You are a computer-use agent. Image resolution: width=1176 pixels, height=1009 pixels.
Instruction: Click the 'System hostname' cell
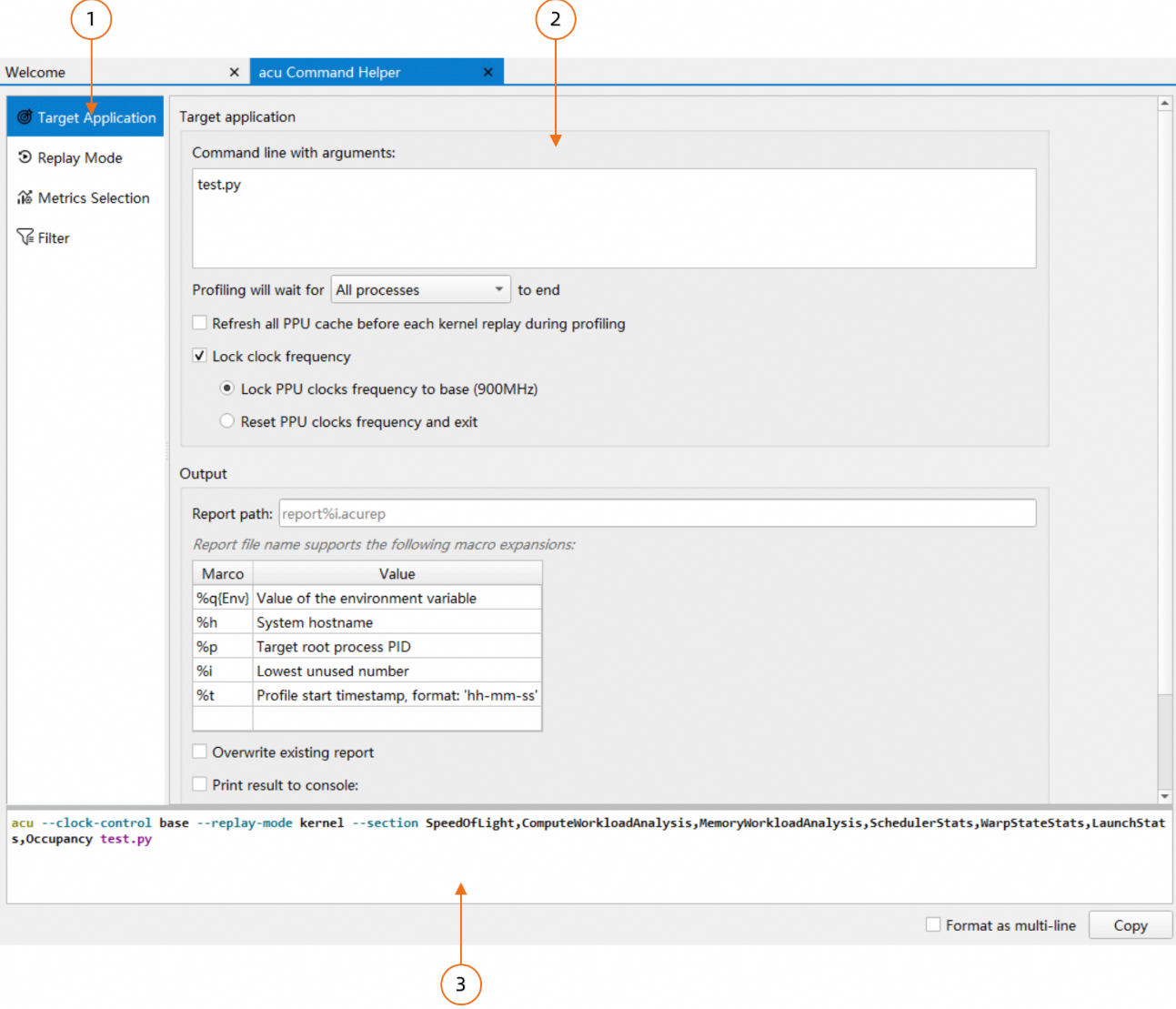(397, 622)
